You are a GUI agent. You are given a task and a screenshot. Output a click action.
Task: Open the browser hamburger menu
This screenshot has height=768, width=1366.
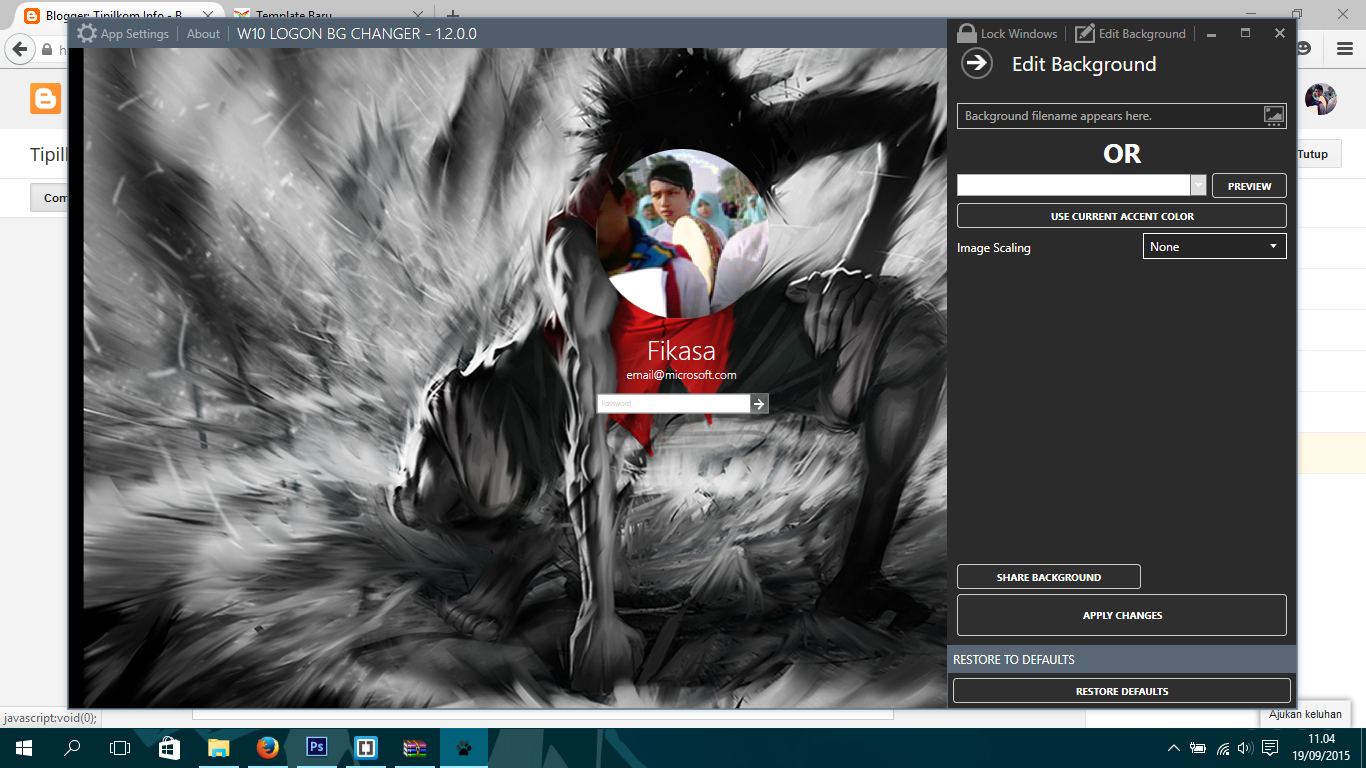pyautogui.click(x=1344, y=49)
